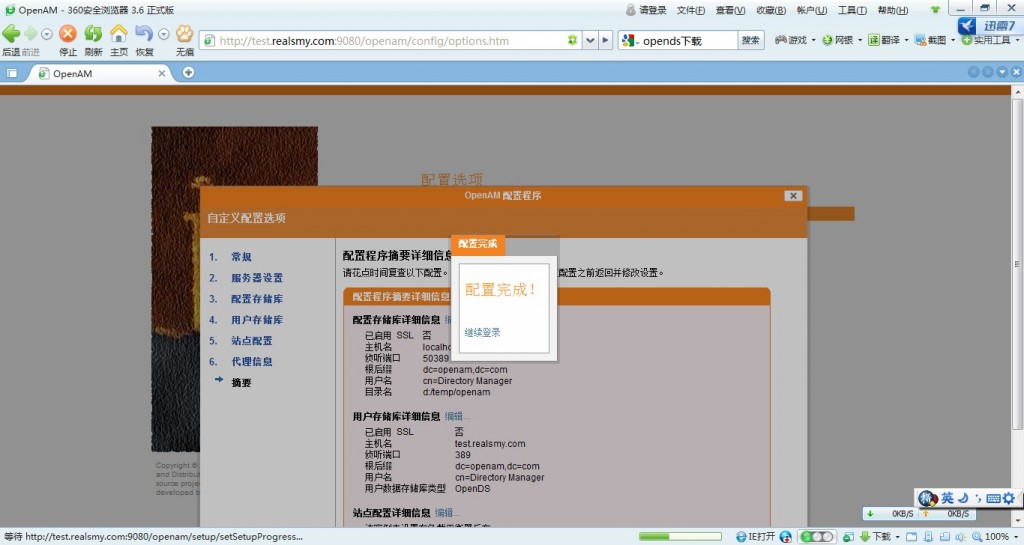This screenshot has height=545, width=1024.
Task: Click the address bar go arrow
Action: pyautogui.click(x=605, y=40)
